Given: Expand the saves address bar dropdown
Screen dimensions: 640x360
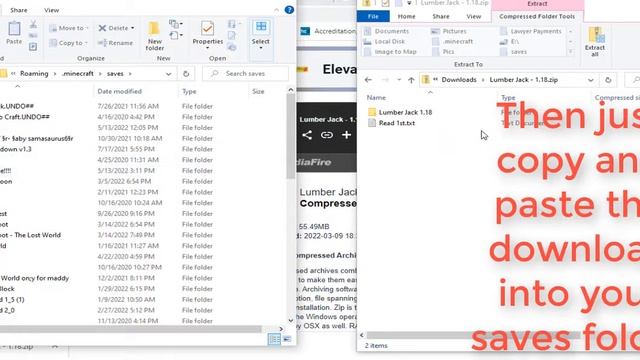Looking at the screenshot, I should [x=168, y=74].
